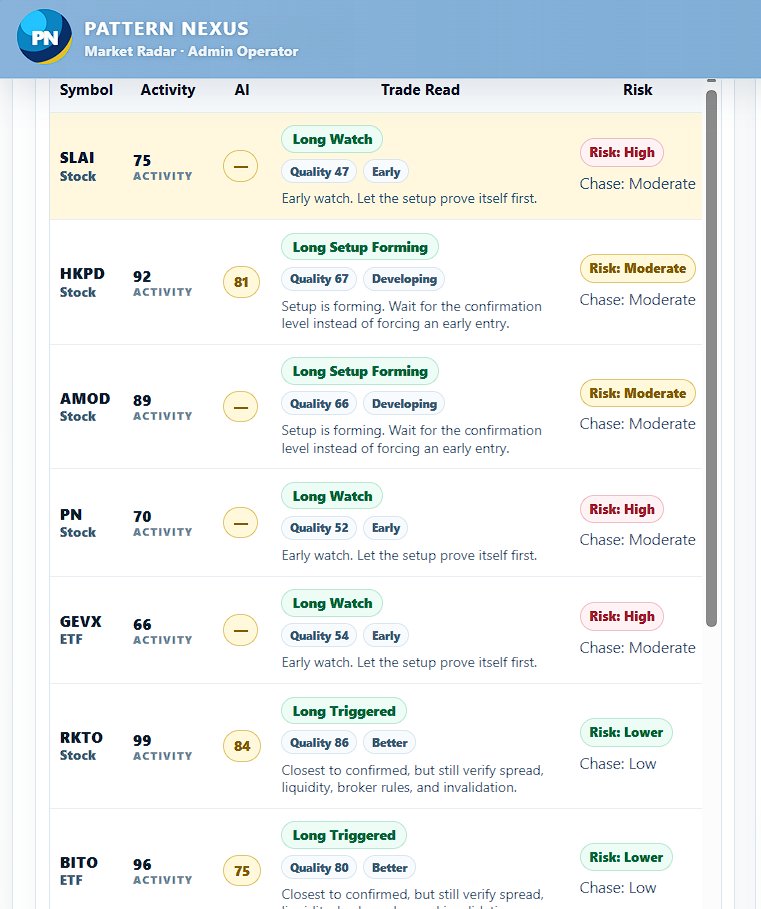Click the AI score 81 badge for HKPD
Viewport: 761px width, 909px height.
tap(241, 282)
